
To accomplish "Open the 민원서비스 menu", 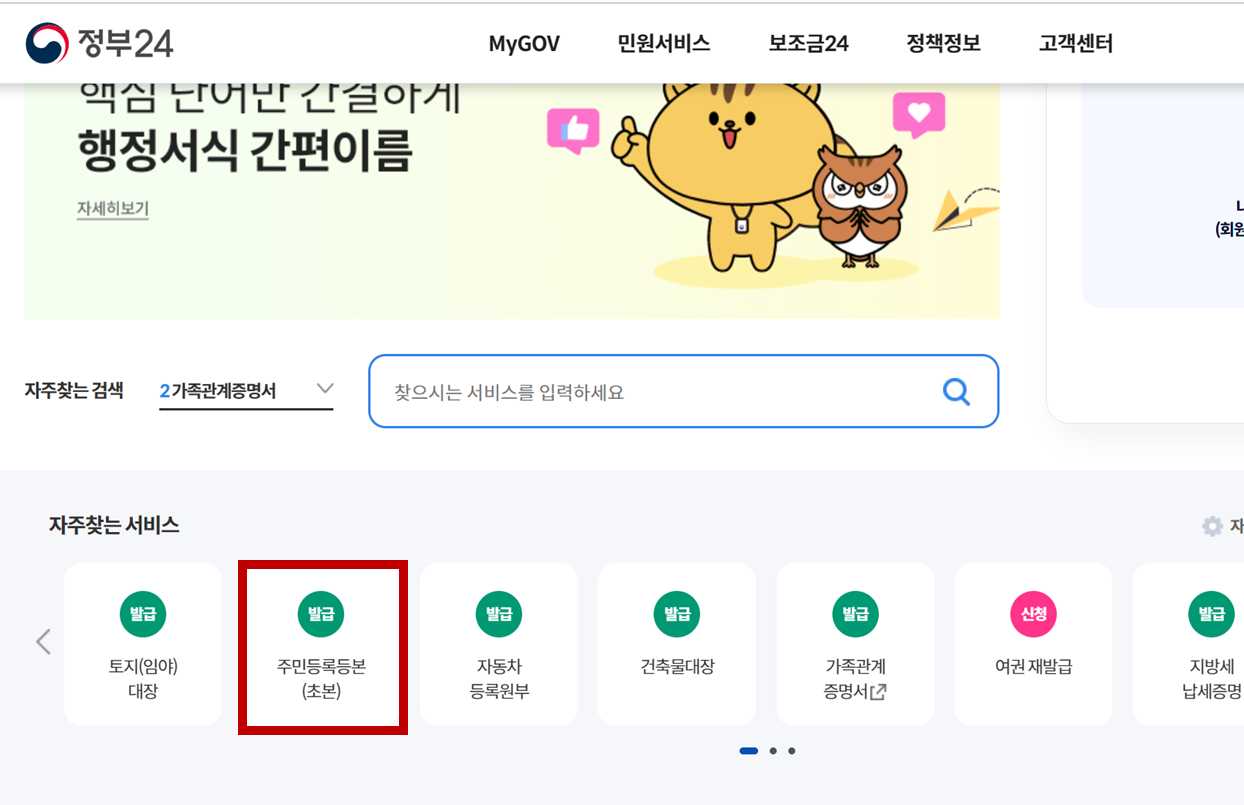I will click(664, 43).
